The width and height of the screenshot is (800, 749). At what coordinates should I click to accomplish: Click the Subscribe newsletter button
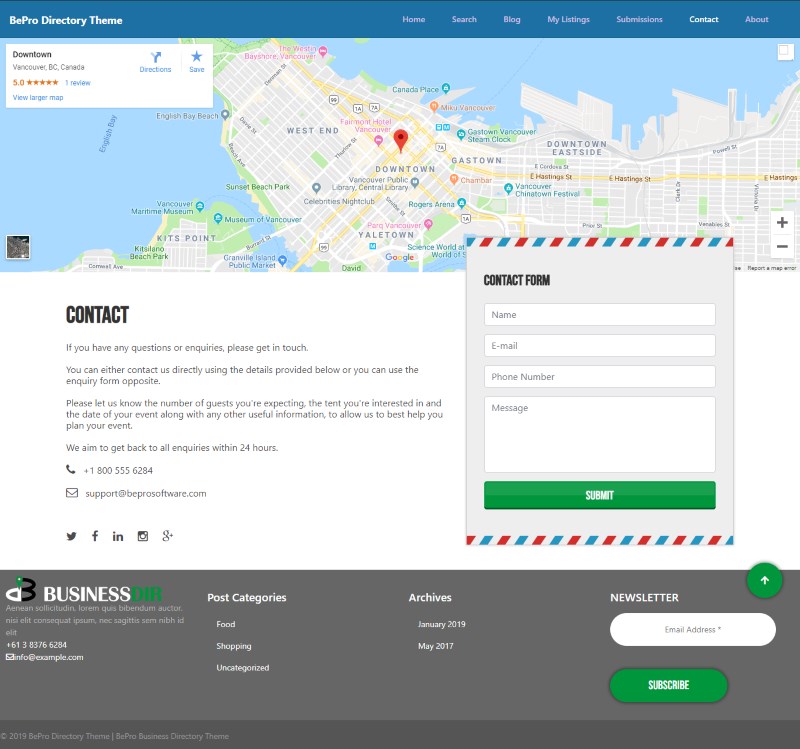[x=668, y=685]
